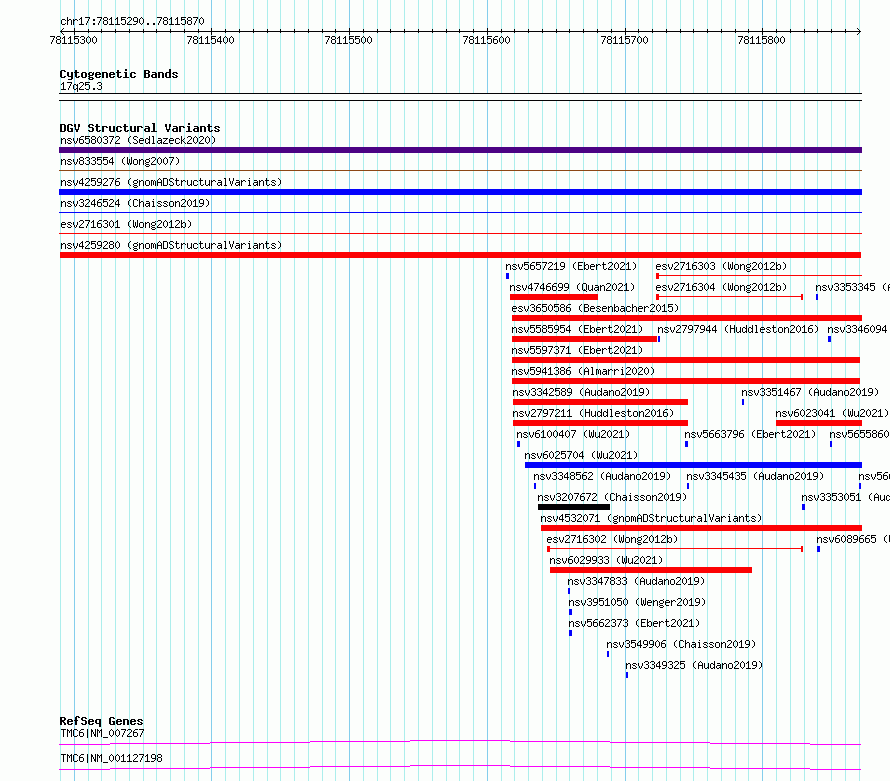Viewport: 890px width, 781px height.
Task: Click nsv6025704 (Wu2021) label
Action: click(581, 455)
